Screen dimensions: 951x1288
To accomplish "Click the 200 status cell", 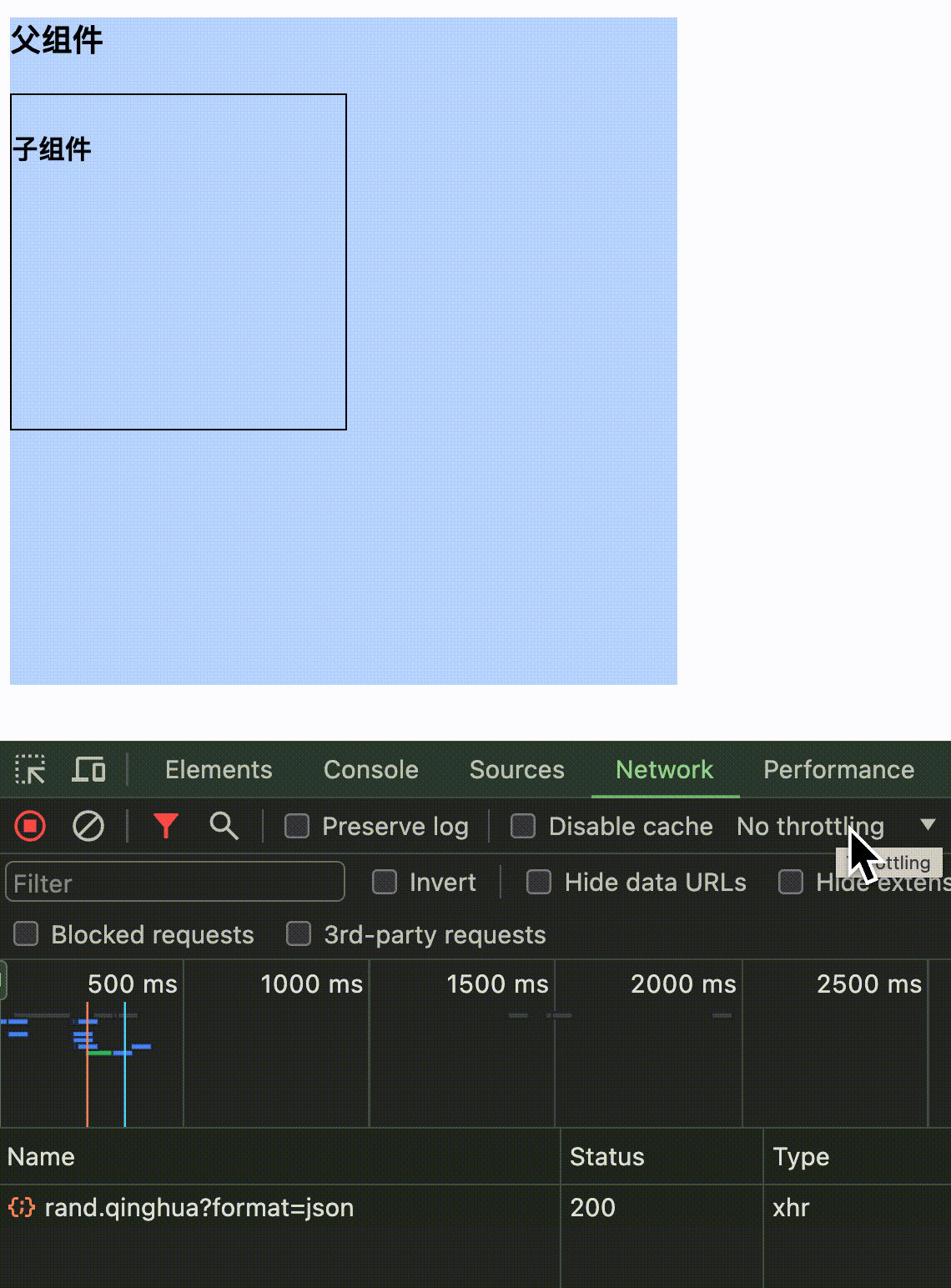I will [593, 1207].
